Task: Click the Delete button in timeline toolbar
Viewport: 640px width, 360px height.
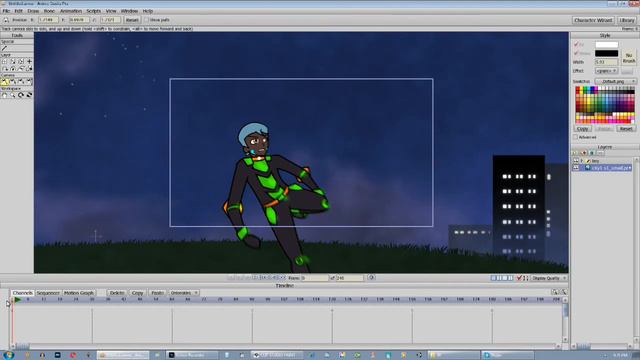Action: click(x=117, y=293)
